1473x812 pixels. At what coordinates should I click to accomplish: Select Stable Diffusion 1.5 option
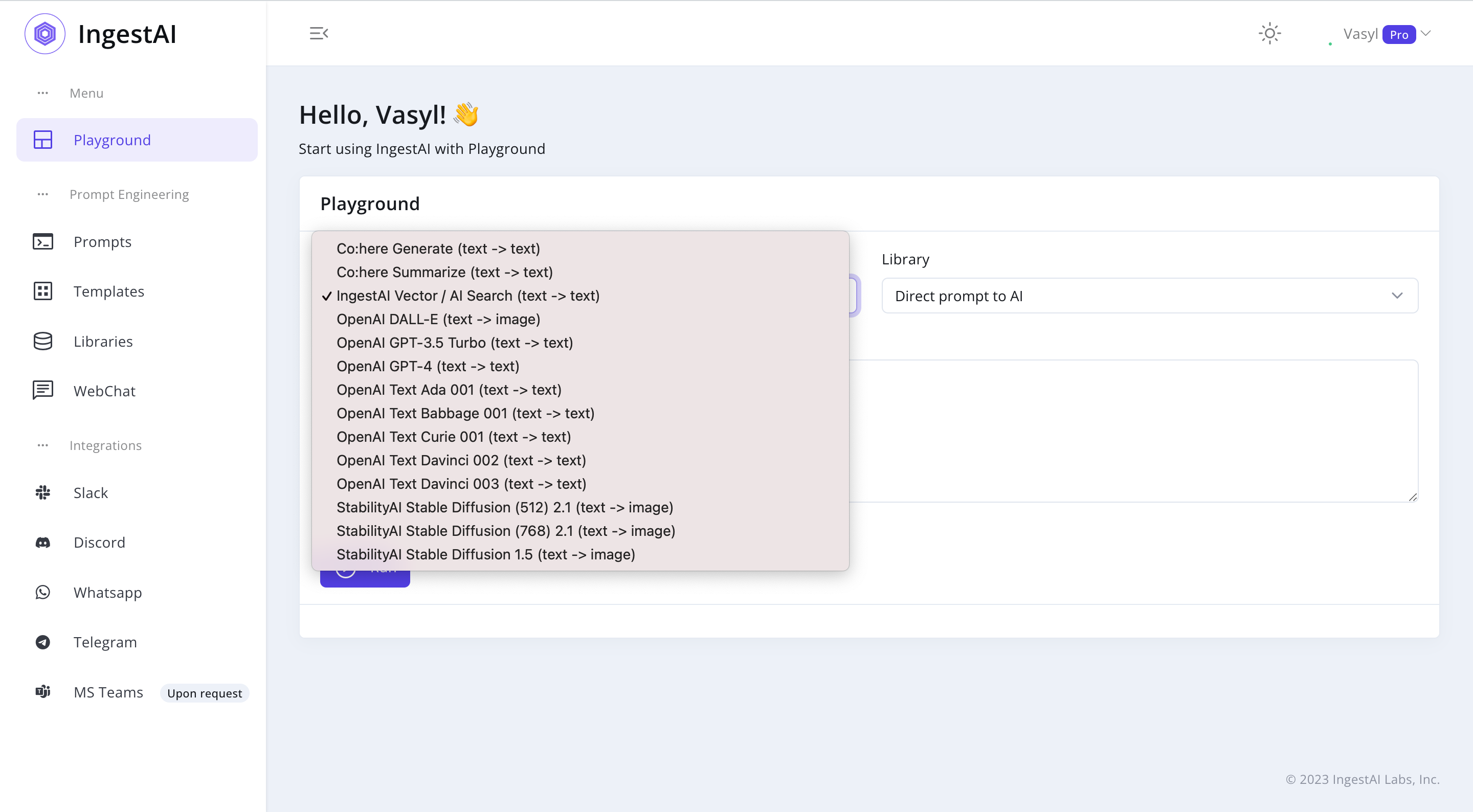click(x=580, y=554)
